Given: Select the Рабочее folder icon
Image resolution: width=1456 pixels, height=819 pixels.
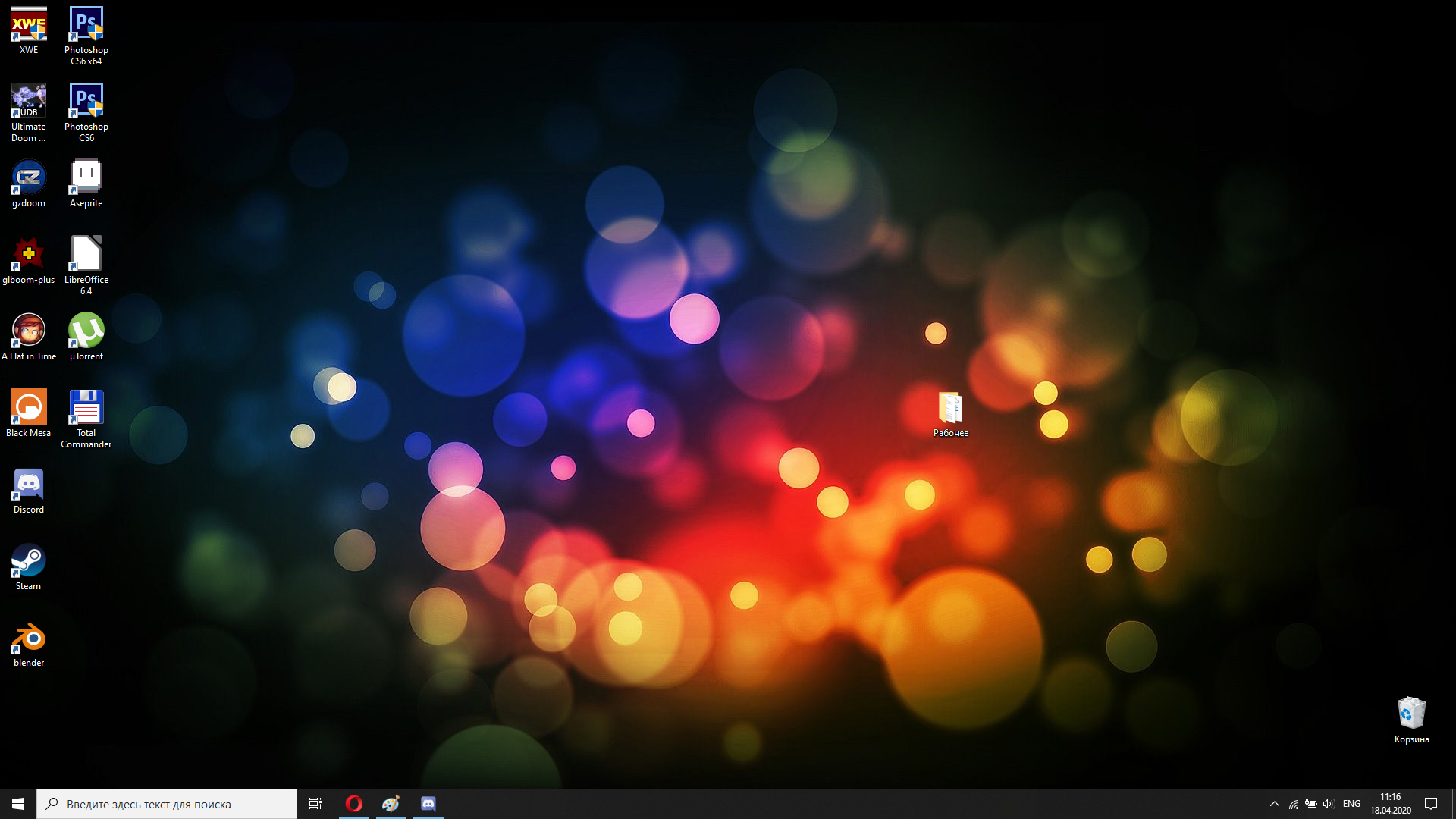Looking at the screenshot, I should click(951, 413).
